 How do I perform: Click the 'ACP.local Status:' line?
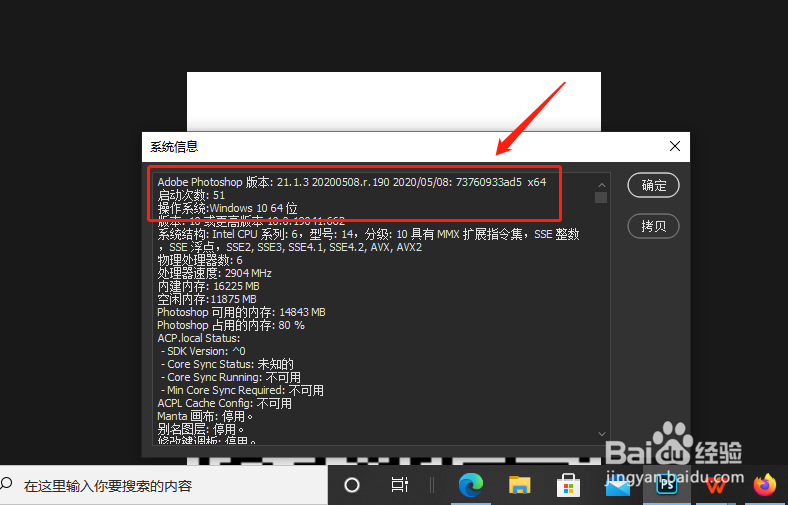[x=199, y=339]
